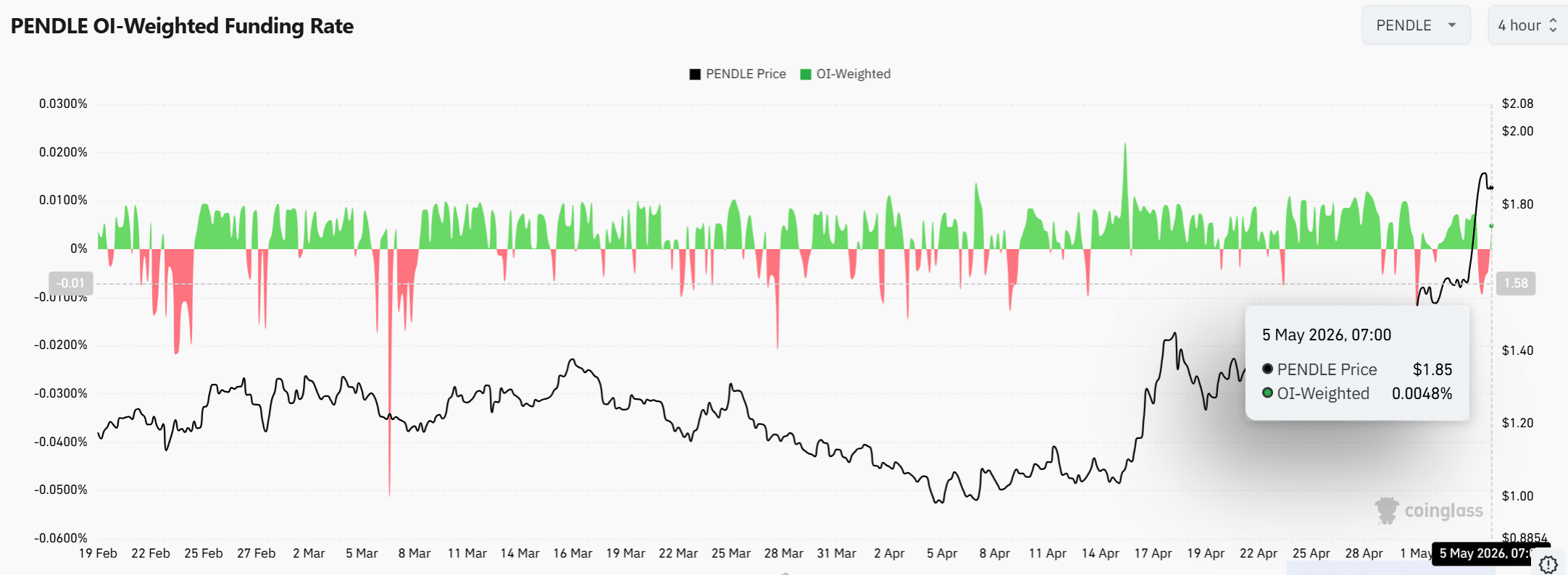Click the 1.58 right axis crosshair label
The width and height of the screenshot is (1568, 575).
coord(1516,283)
